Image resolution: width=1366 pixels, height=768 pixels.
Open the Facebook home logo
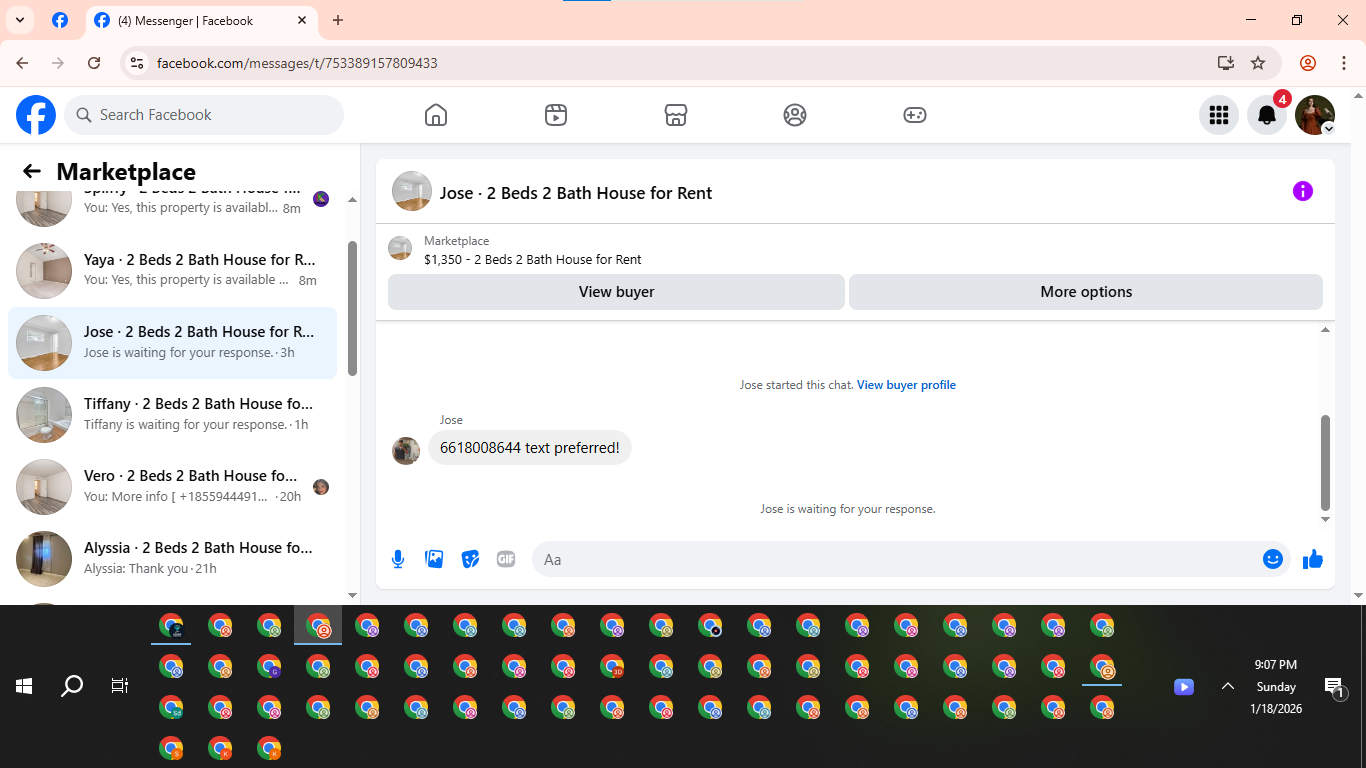click(36, 115)
